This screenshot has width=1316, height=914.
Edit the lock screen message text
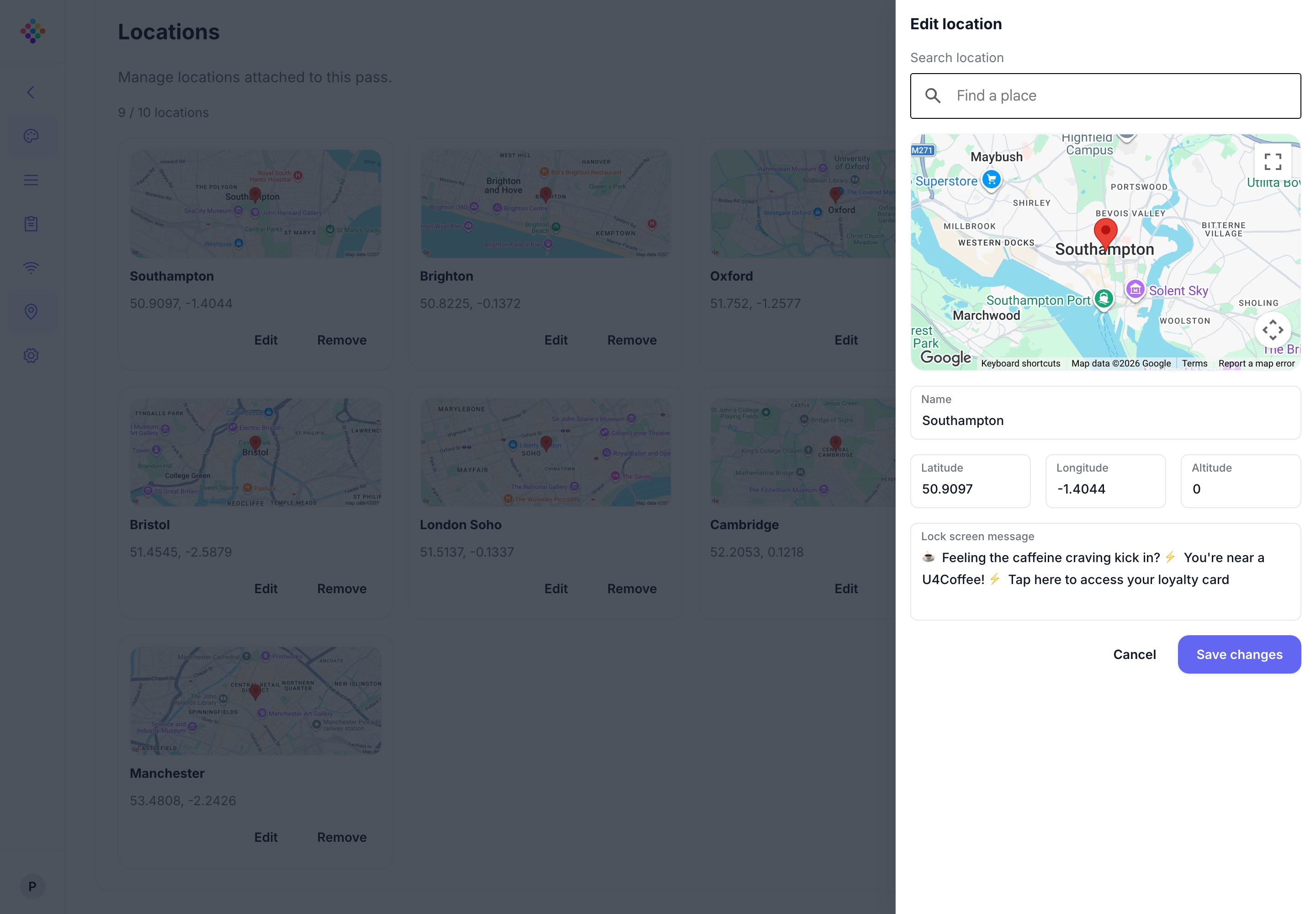pos(1105,572)
